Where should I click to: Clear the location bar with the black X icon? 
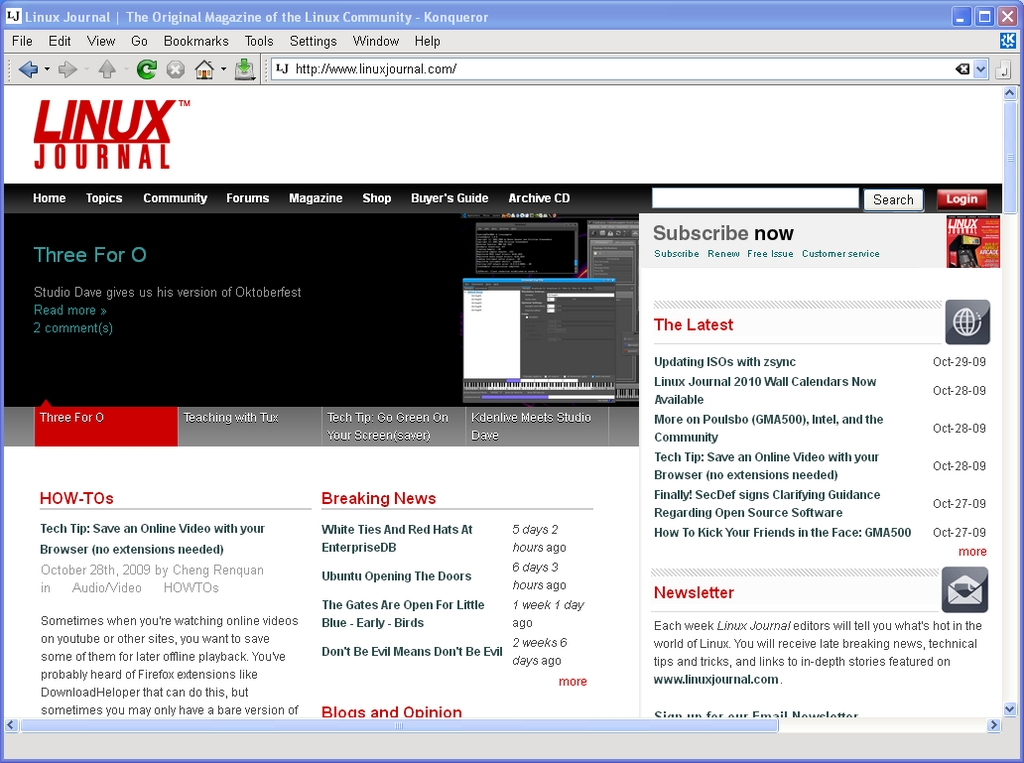(x=962, y=69)
